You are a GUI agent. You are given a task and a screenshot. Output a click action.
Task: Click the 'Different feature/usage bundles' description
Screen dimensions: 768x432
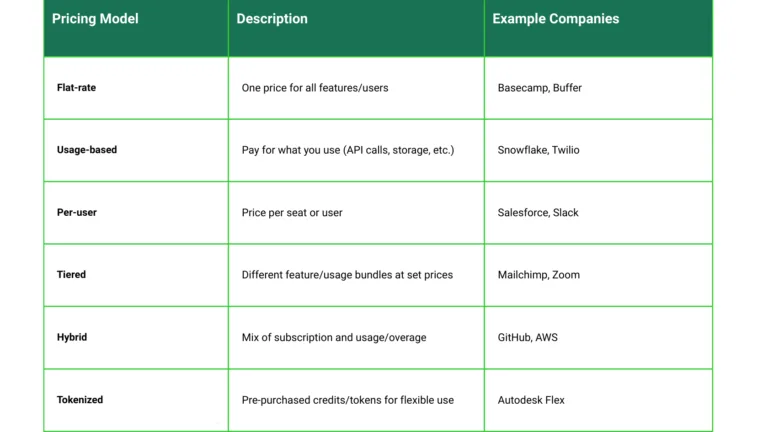pyautogui.click(x=347, y=275)
